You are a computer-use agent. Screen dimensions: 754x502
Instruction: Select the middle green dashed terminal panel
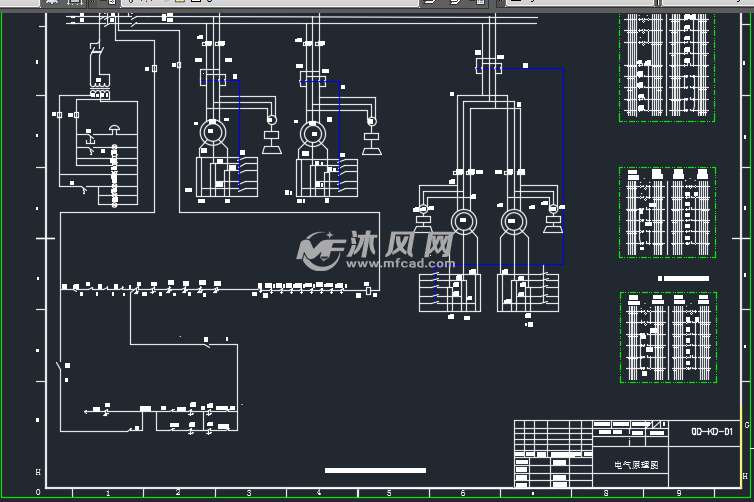pos(667,213)
